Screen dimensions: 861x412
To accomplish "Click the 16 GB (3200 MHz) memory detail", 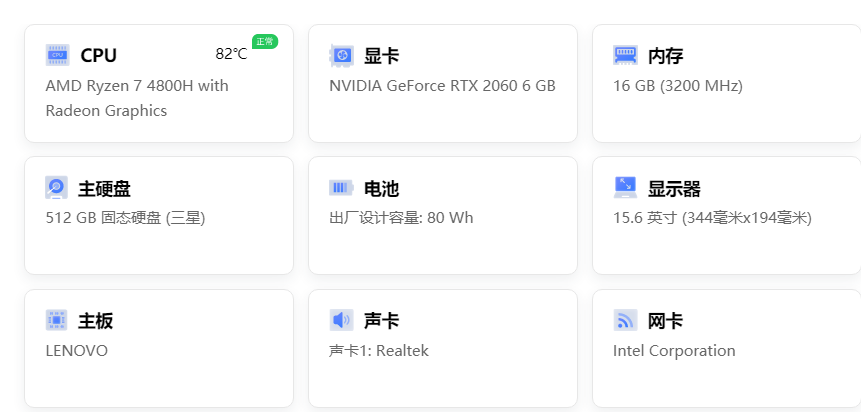I will click(677, 86).
